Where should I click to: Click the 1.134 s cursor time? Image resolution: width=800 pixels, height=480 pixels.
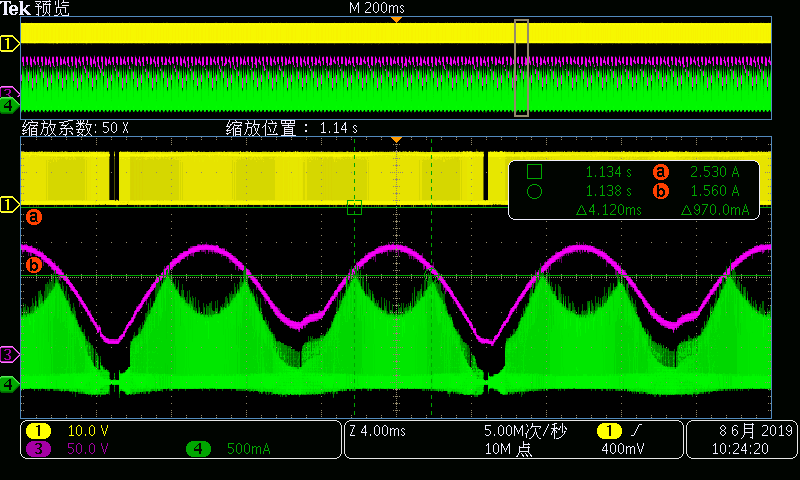(x=608, y=172)
